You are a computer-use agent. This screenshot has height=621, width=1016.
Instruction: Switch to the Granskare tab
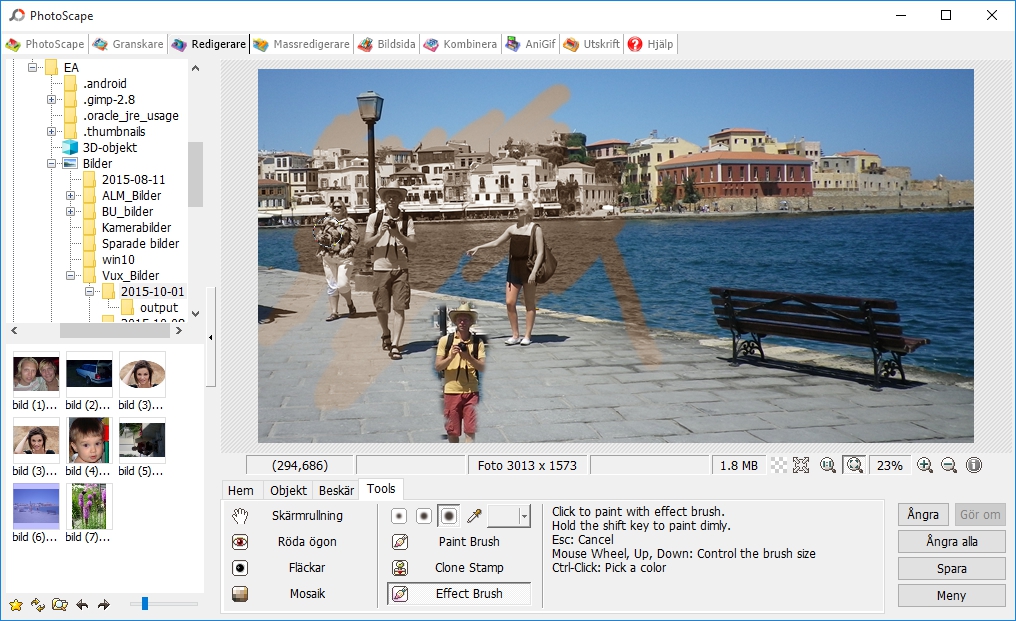click(128, 44)
